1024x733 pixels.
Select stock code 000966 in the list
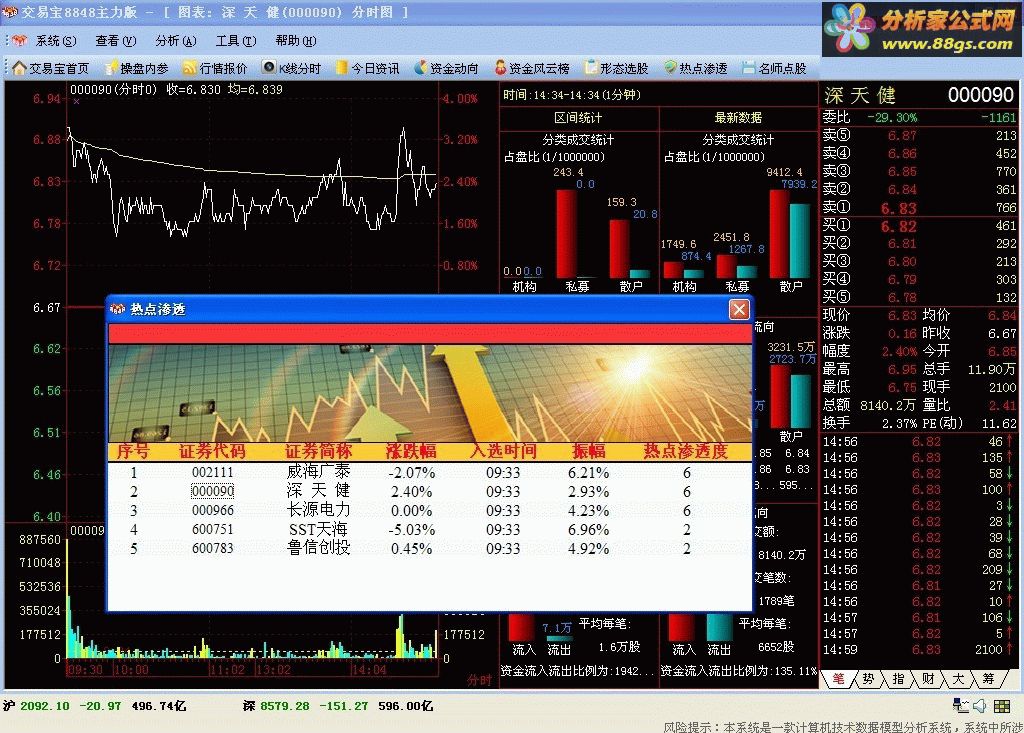[212, 510]
